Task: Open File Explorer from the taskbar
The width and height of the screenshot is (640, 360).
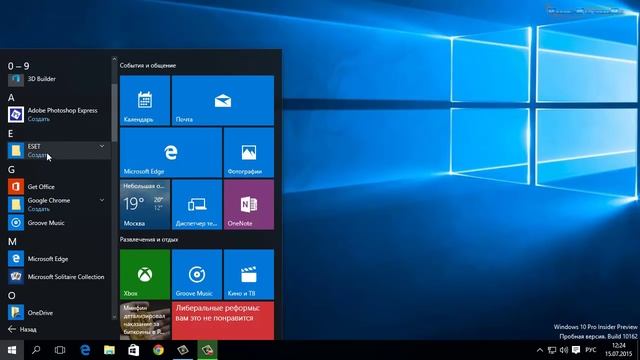Action: pyautogui.click(x=109, y=350)
